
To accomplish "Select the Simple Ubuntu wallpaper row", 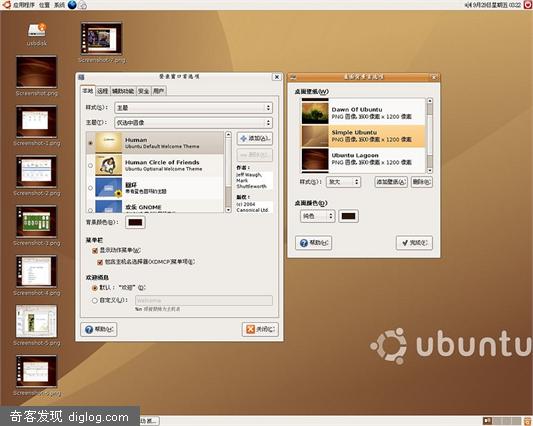I will [363, 136].
